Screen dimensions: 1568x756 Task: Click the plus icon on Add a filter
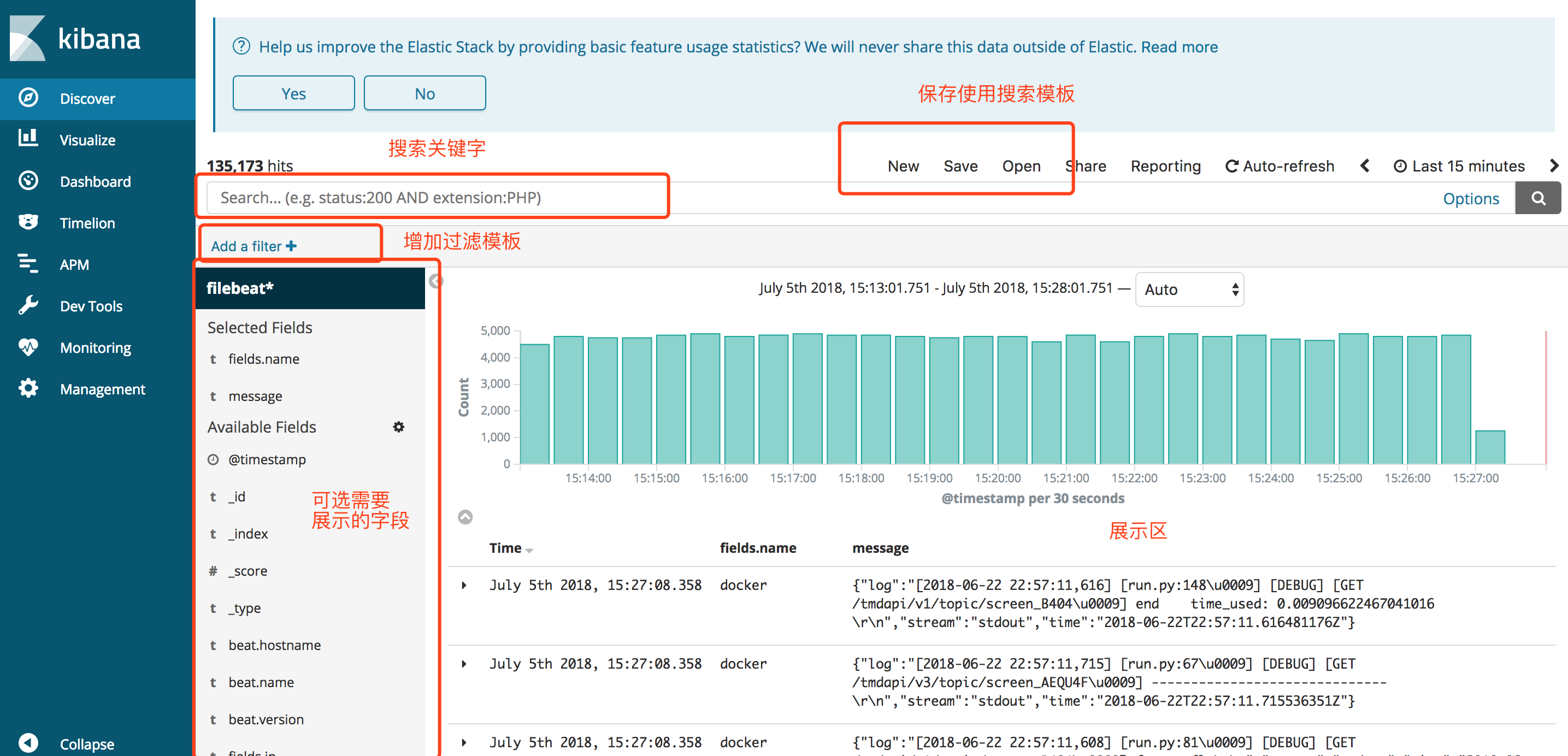click(x=292, y=246)
